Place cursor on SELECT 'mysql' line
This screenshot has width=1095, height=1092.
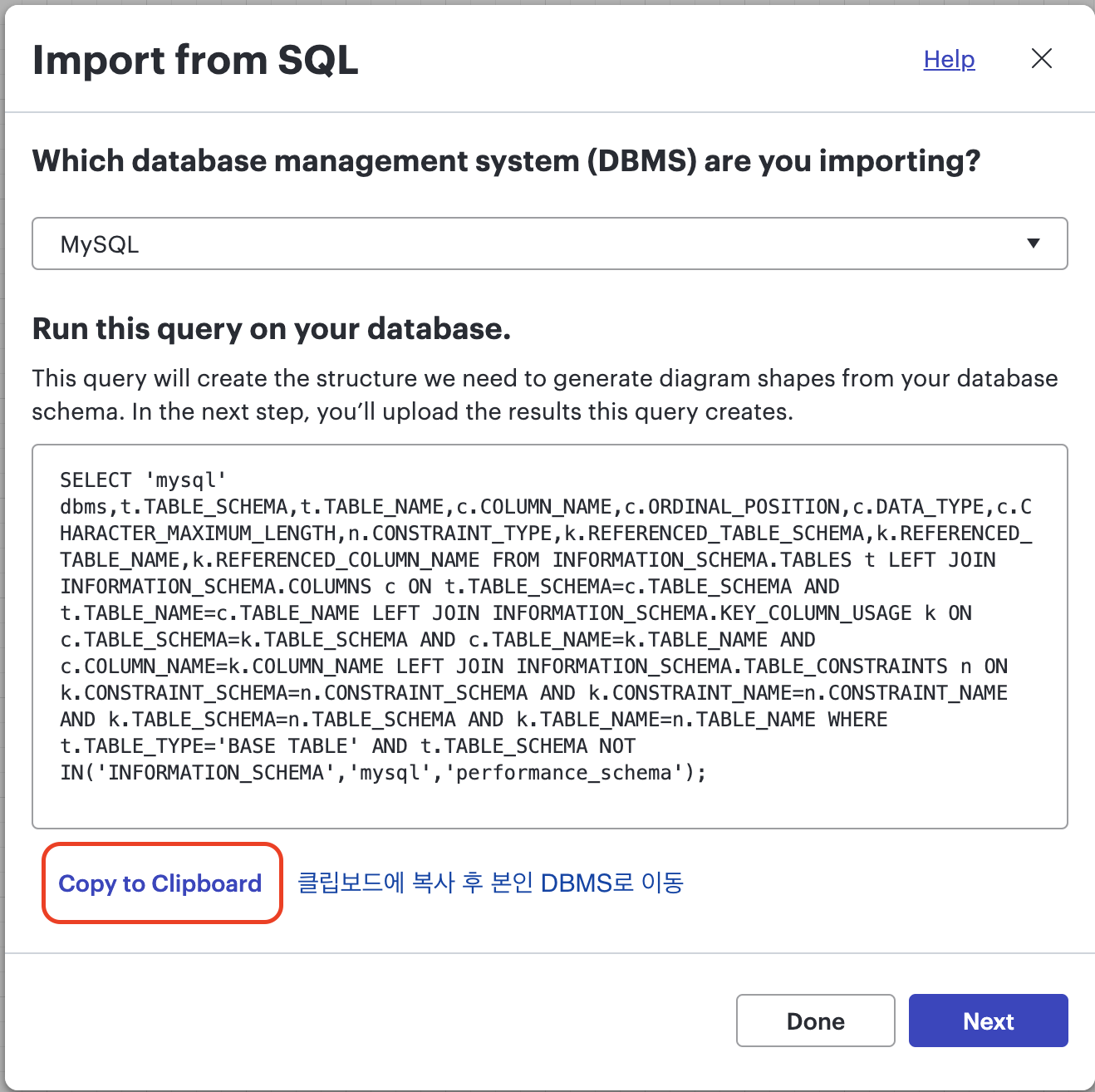143,480
